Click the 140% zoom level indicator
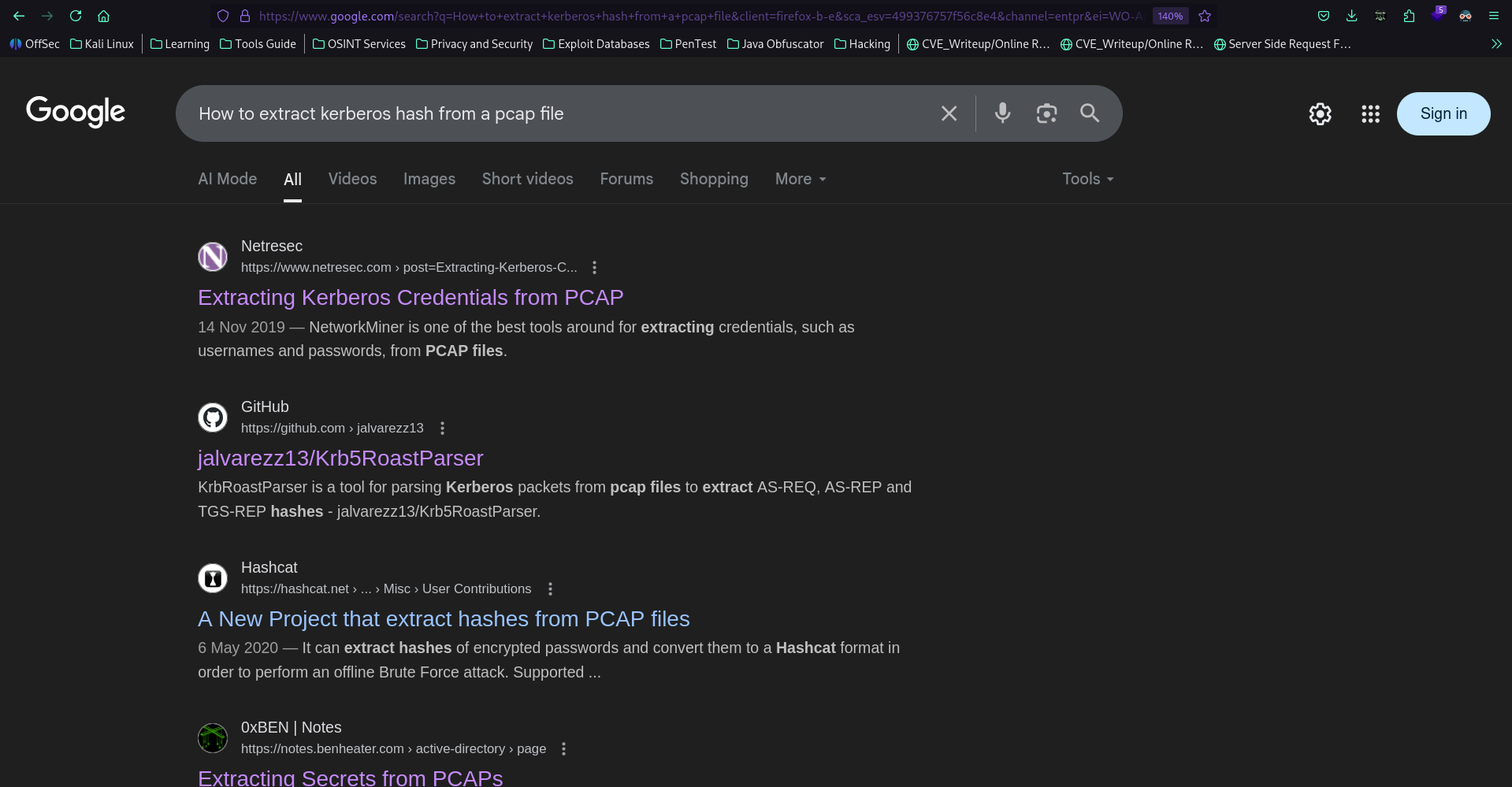This screenshot has width=1512, height=787. pyautogui.click(x=1170, y=16)
